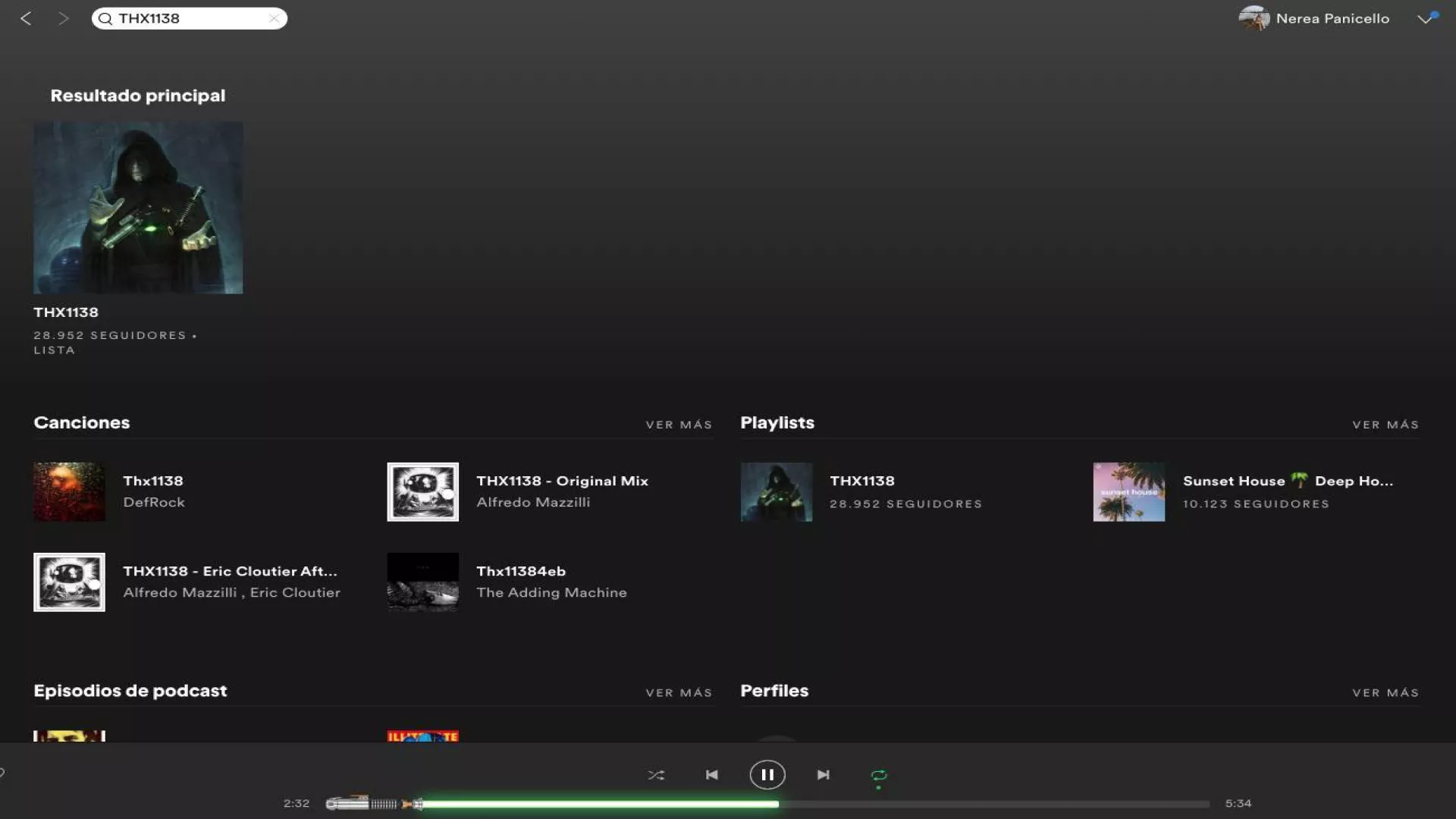
Task: Click the forward navigation arrow
Action: [64, 18]
